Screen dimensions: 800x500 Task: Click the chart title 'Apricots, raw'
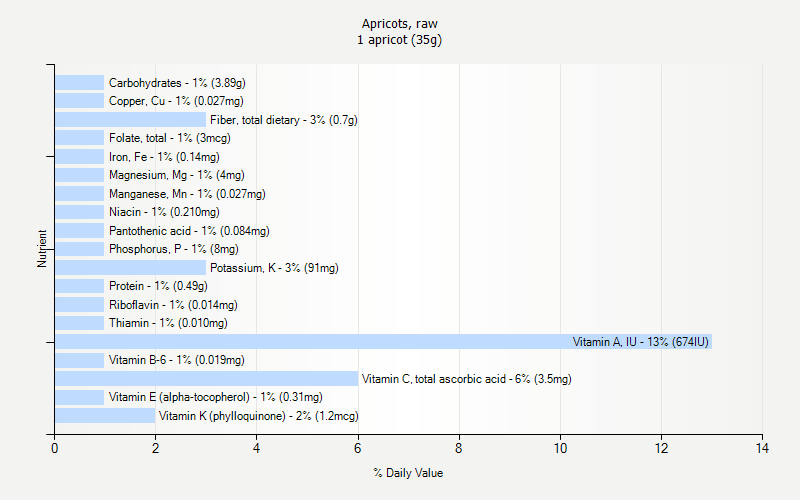[x=399, y=24]
